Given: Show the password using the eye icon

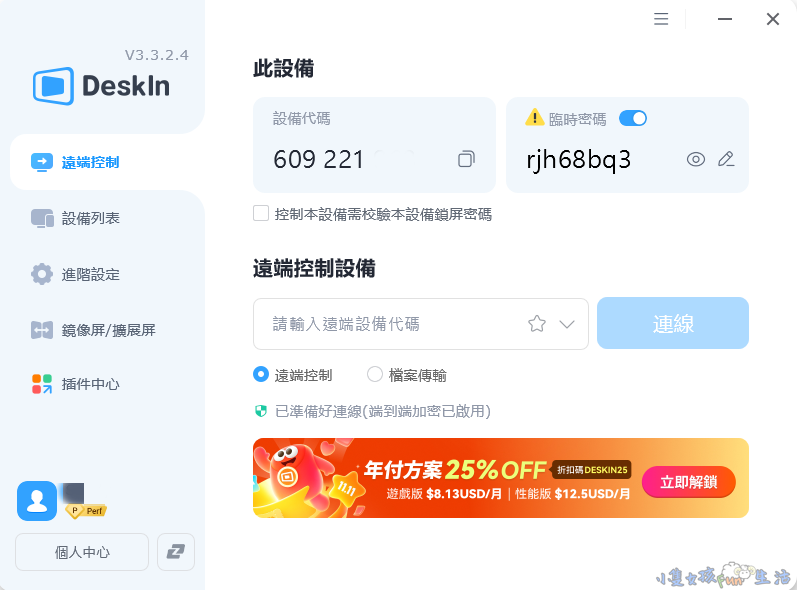Looking at the screenshot, I should pos(695,160).
